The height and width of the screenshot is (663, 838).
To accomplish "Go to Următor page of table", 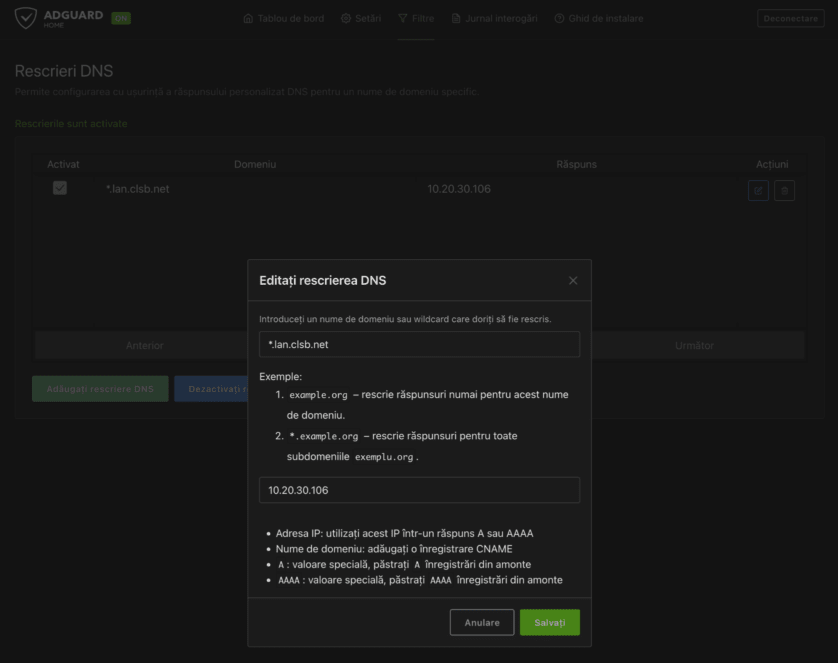I will pos(694,345).
